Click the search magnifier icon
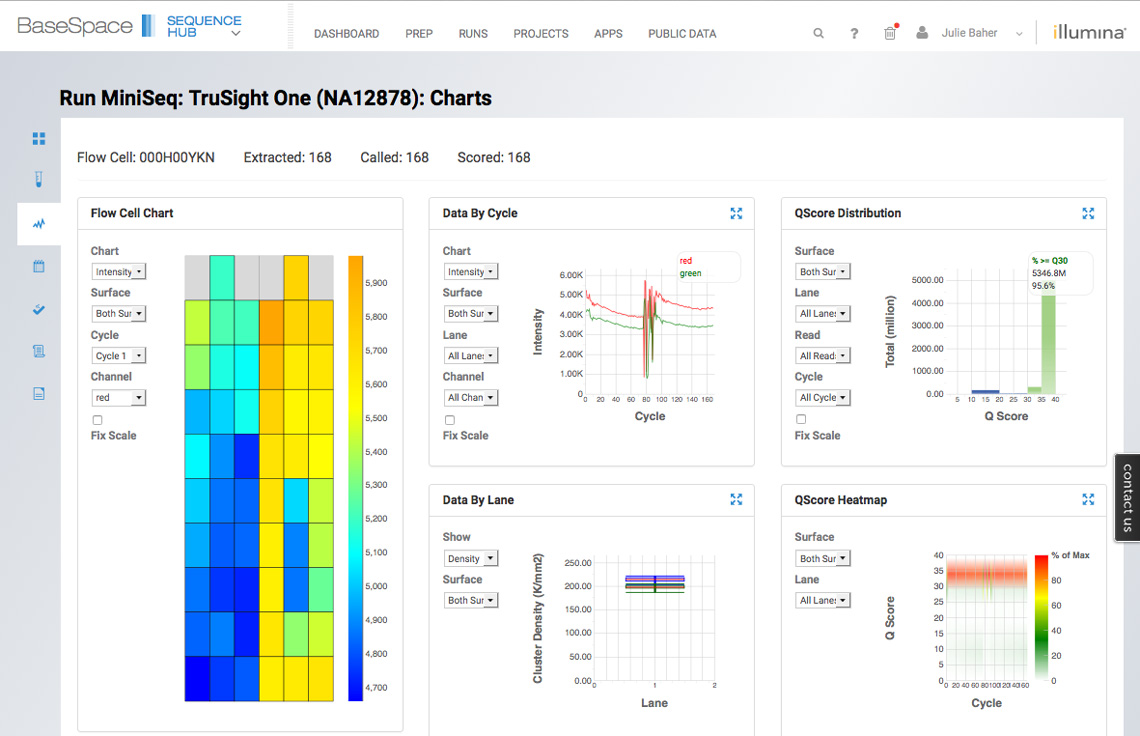Image resolution: width=1140 pixels, height=736 pixels. [818, 33]
